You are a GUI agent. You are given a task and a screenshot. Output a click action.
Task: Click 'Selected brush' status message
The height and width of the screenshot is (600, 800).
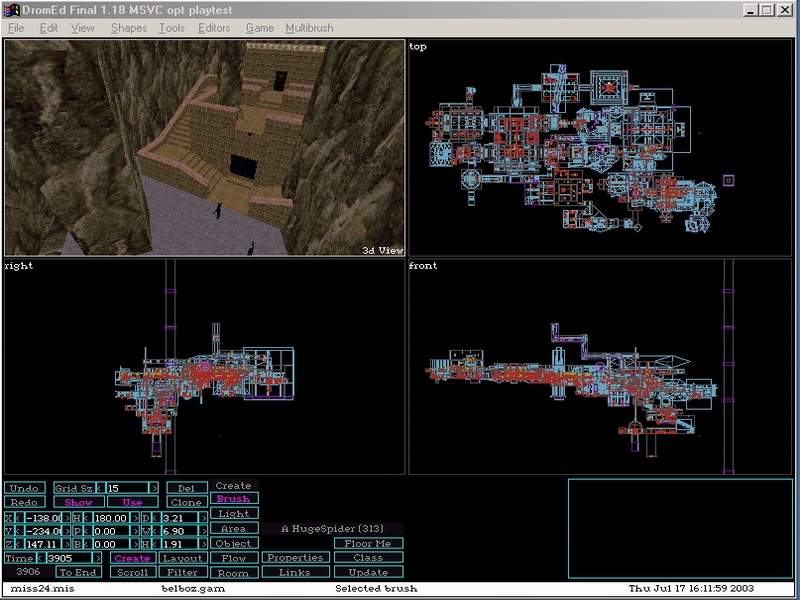pyautogui.click(x=376, y=588)
